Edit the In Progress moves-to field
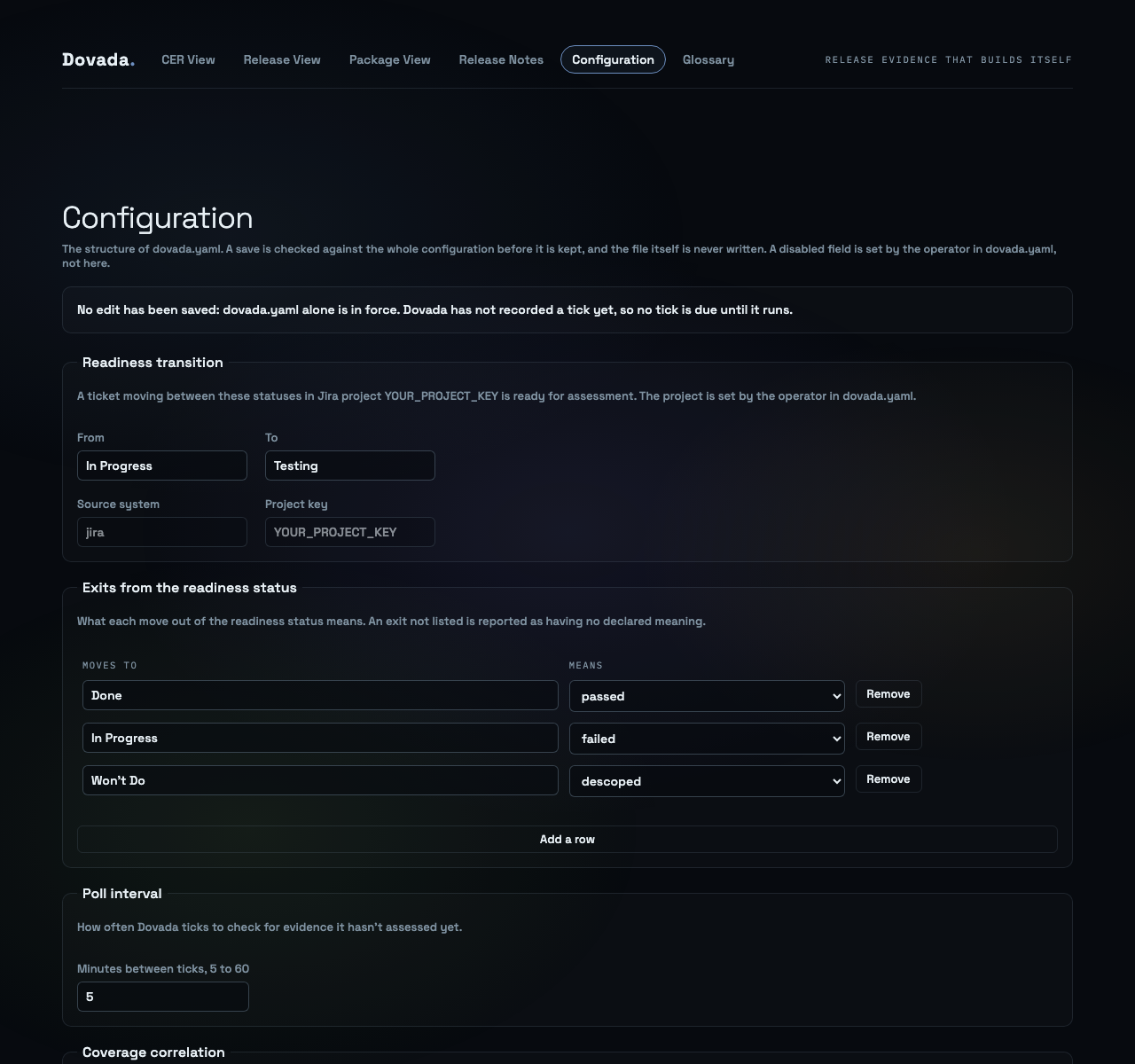This screenshot has width=1135, height=1064. click(320, 738)
